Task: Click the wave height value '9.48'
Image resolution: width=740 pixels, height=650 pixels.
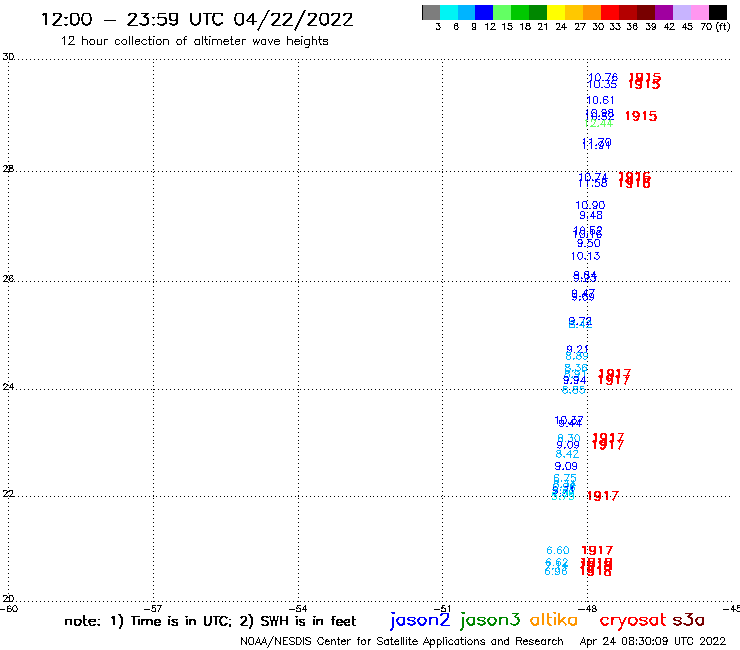Action: (591, 215)
